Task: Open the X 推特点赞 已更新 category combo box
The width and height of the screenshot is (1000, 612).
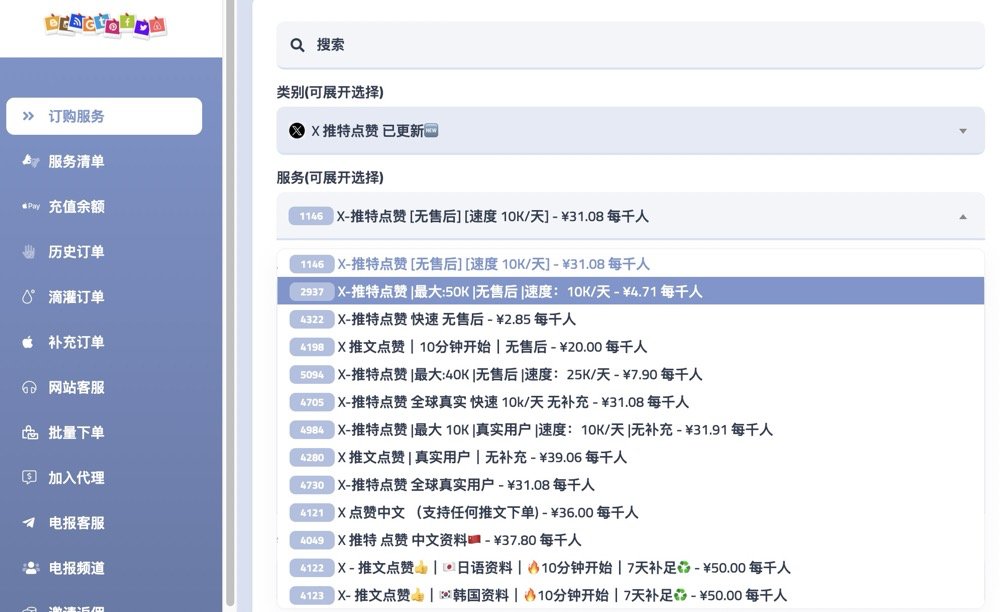Action: coord(630,131)
